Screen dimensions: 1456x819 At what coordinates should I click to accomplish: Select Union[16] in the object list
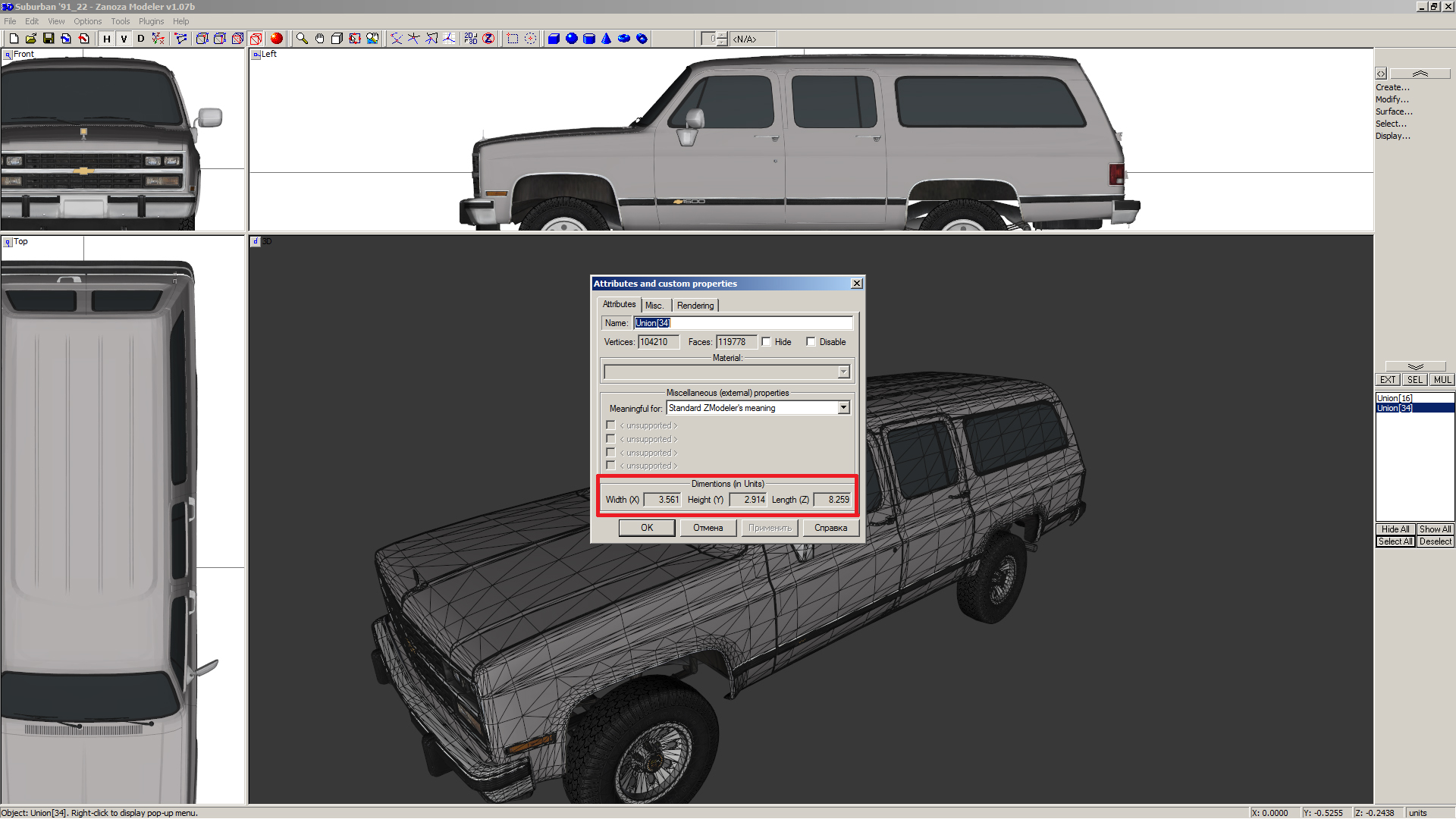coord(1394,398)
